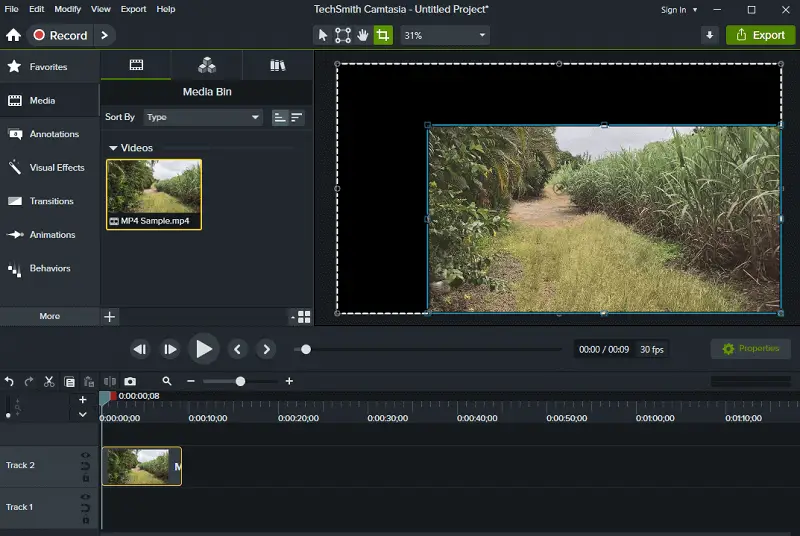Switch to the Media Bin filmstrip tab

click(x=136, y=65)
